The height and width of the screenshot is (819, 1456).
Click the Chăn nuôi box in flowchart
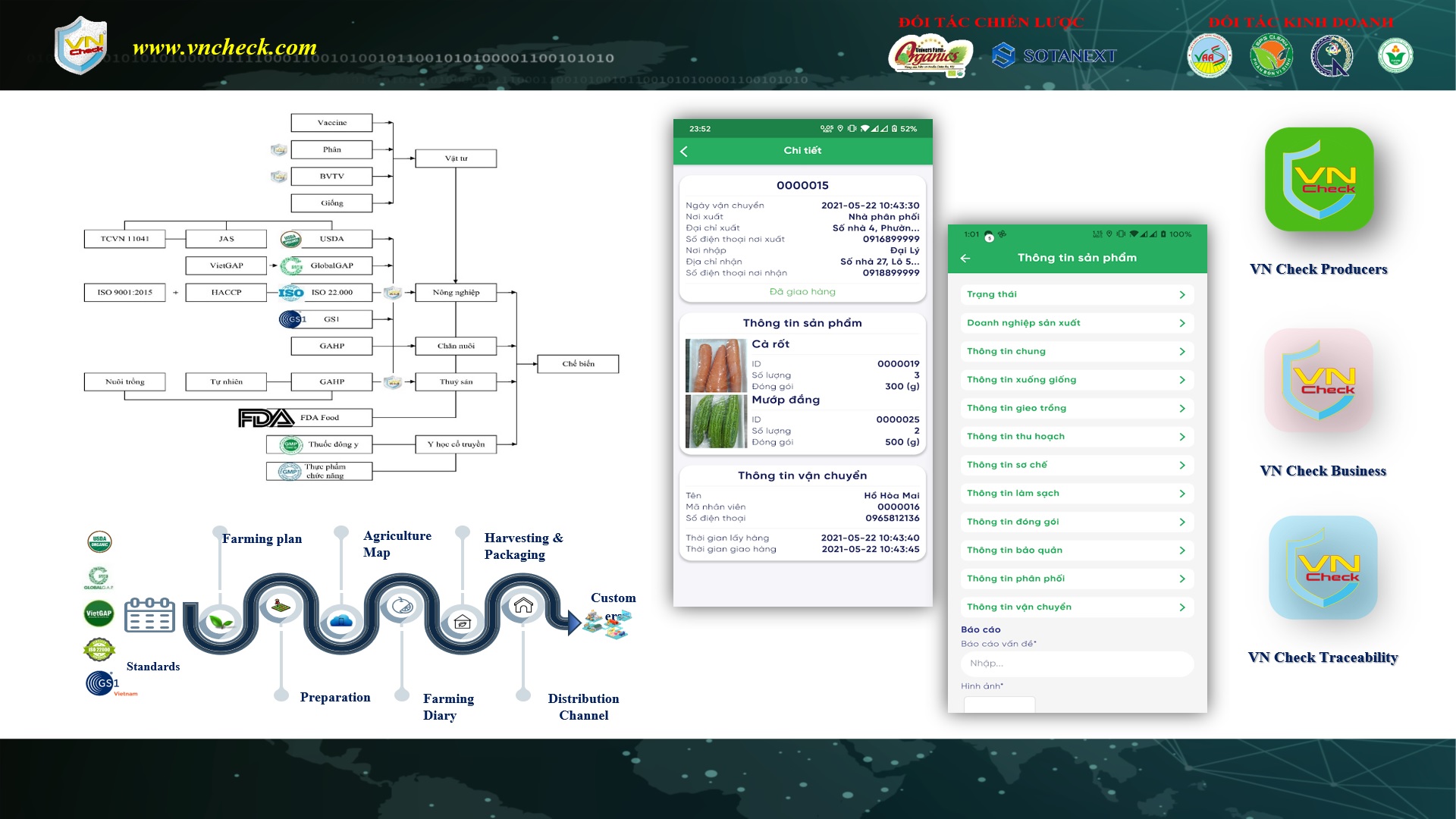pos(456,346)
